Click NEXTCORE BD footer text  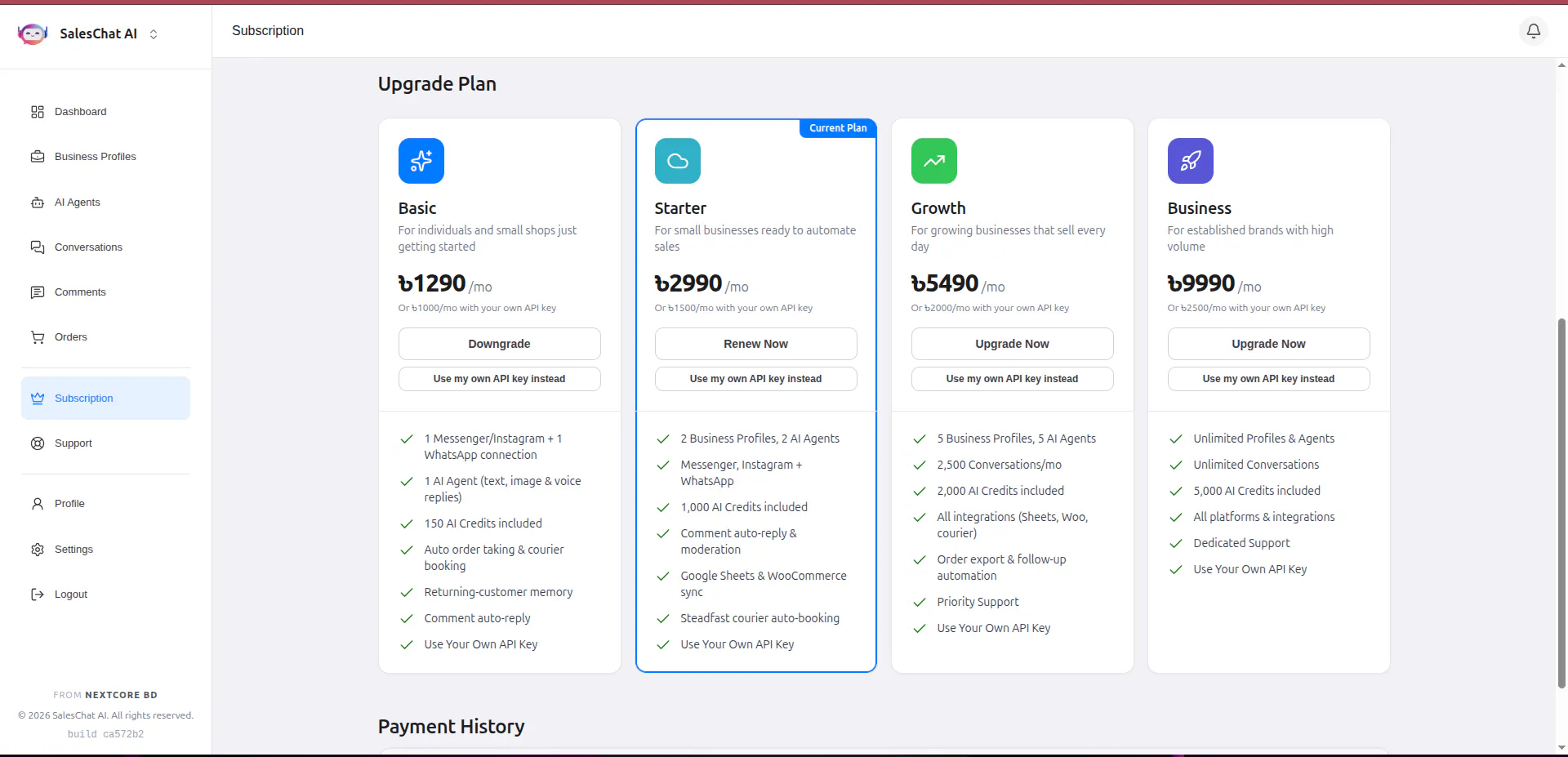(121, 695)
